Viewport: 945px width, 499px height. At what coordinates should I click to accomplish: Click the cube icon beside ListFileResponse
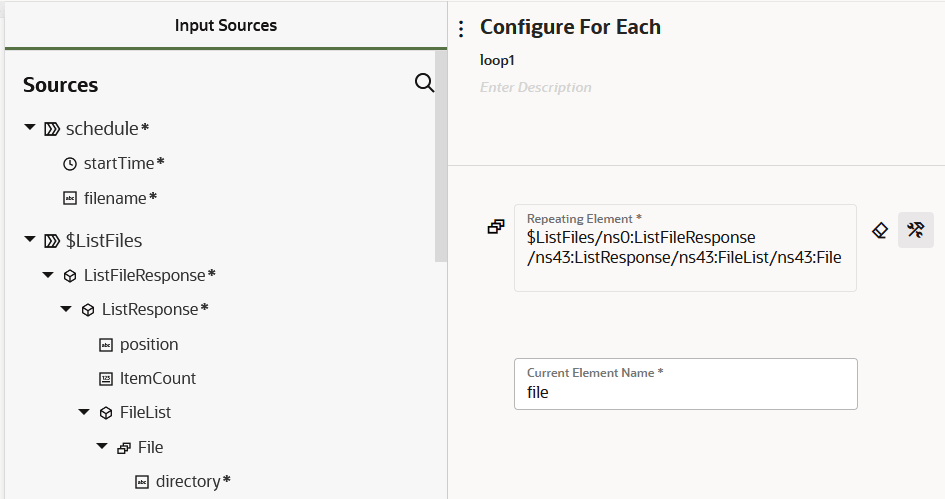point(70,275)
